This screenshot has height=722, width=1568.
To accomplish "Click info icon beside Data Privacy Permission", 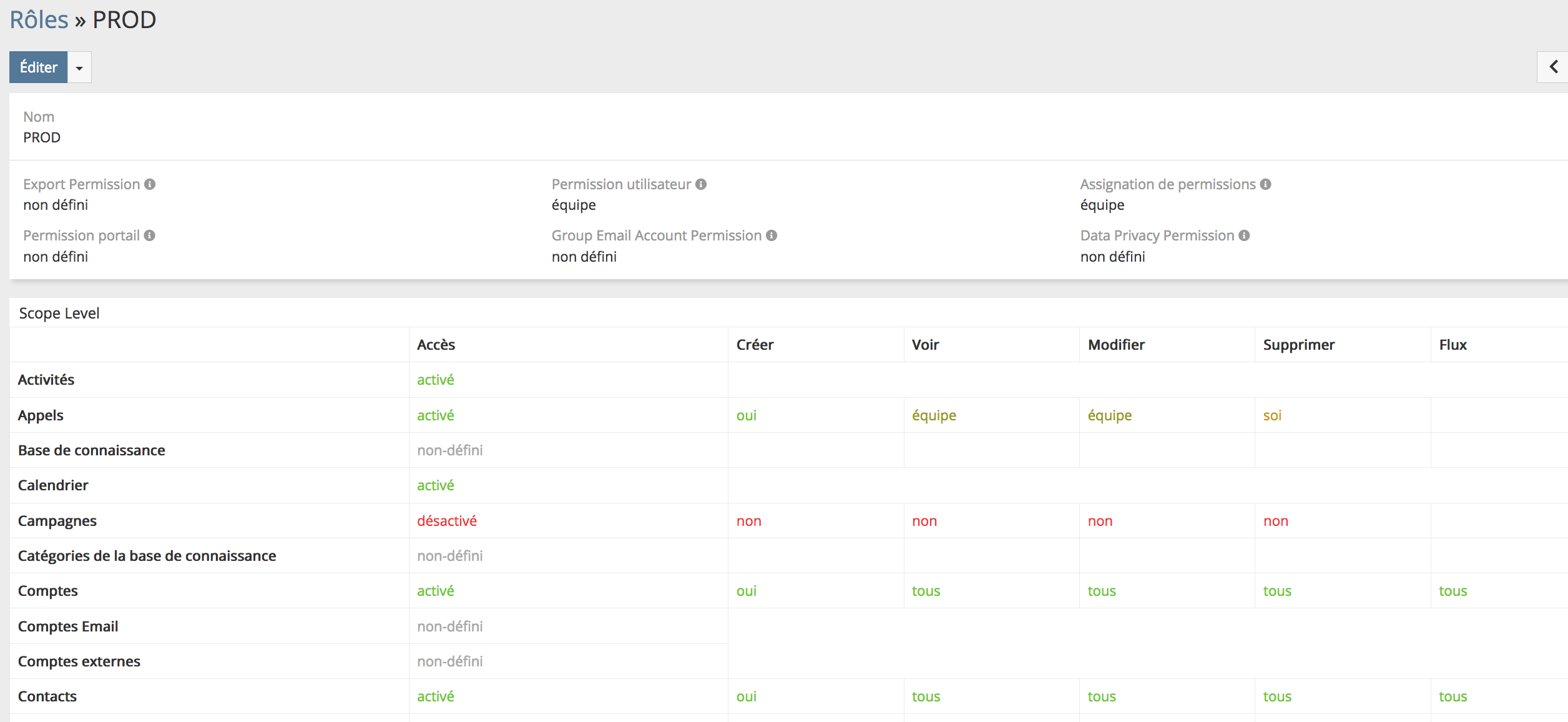I will click(x=1244, y=235).
